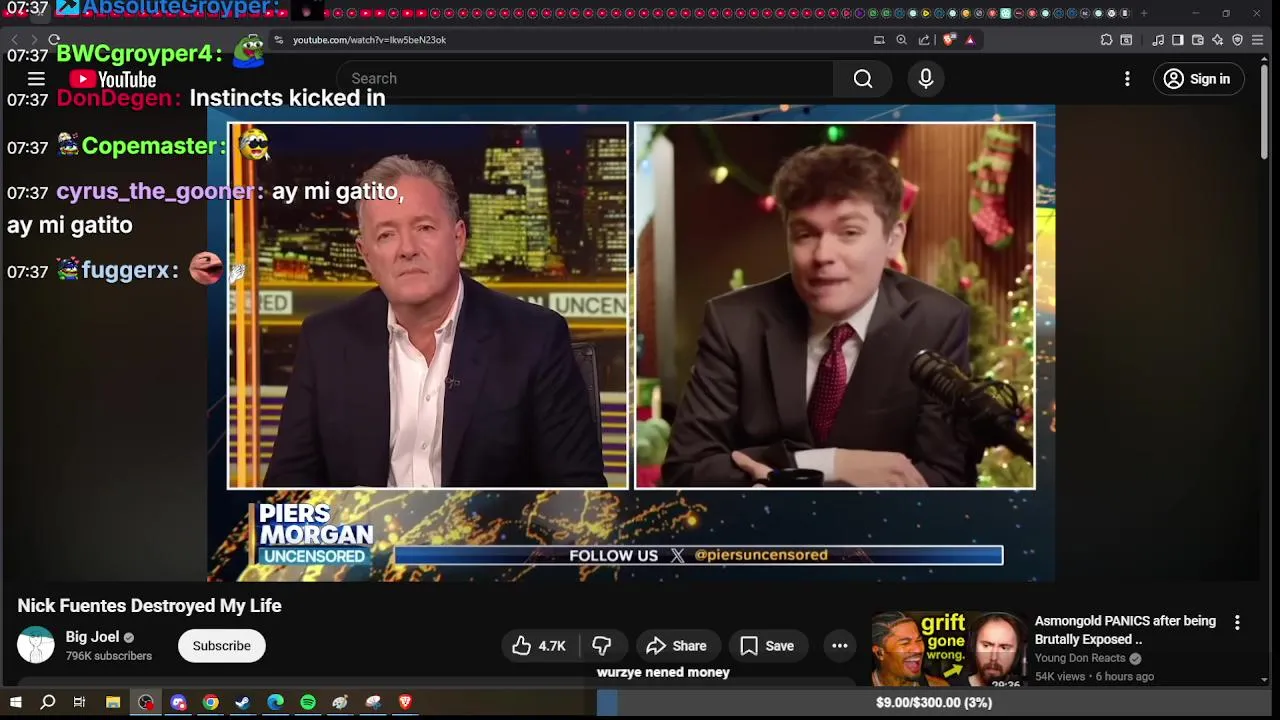
Task: Open the Asmongold PANICS video title
Action: 1125,630
